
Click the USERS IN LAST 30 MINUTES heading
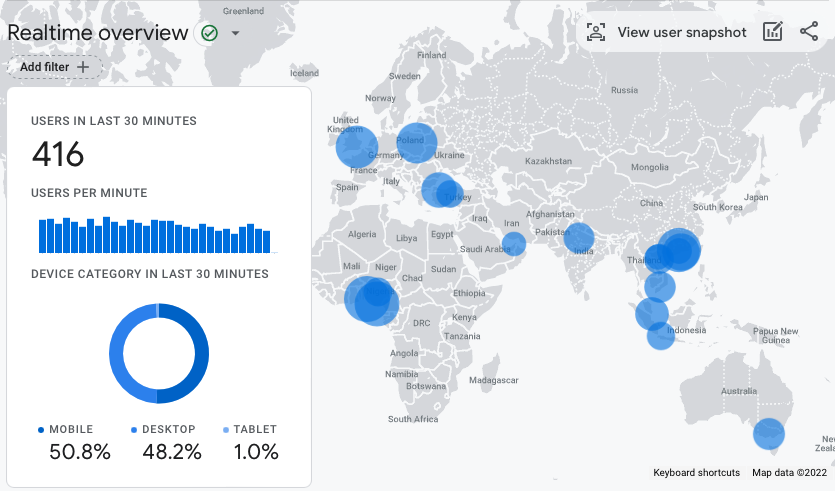[x=113, y=121]
